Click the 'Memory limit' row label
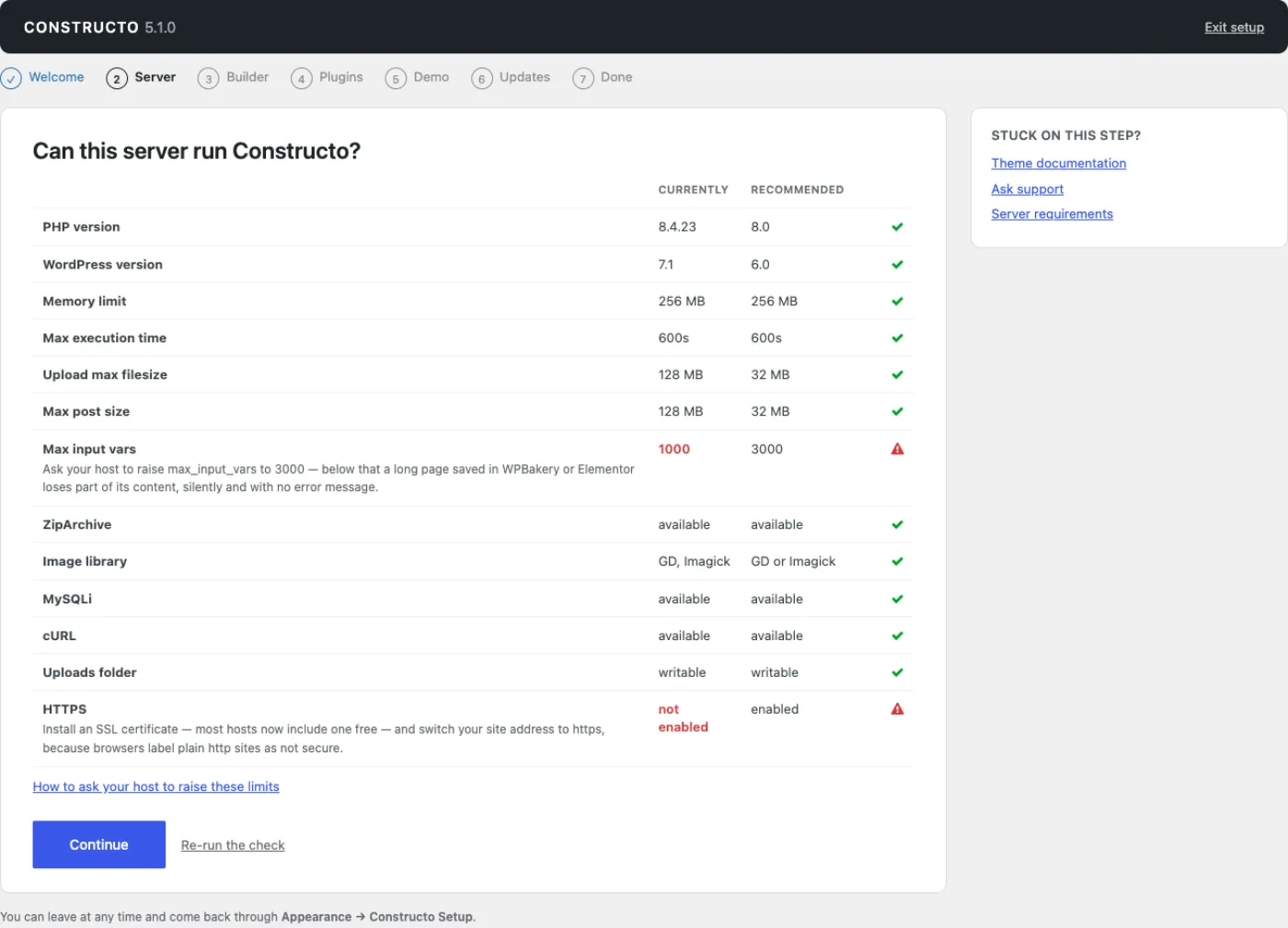This screenshot has height=928, width=1288. coord(84,302)
